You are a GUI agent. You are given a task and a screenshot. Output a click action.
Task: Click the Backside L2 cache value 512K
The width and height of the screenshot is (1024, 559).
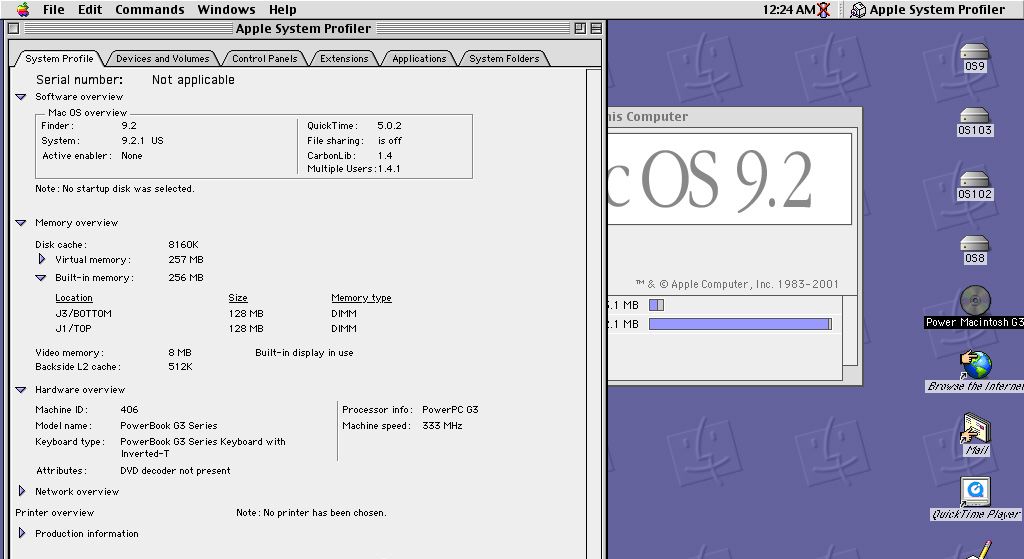click(x=180, y=367)
